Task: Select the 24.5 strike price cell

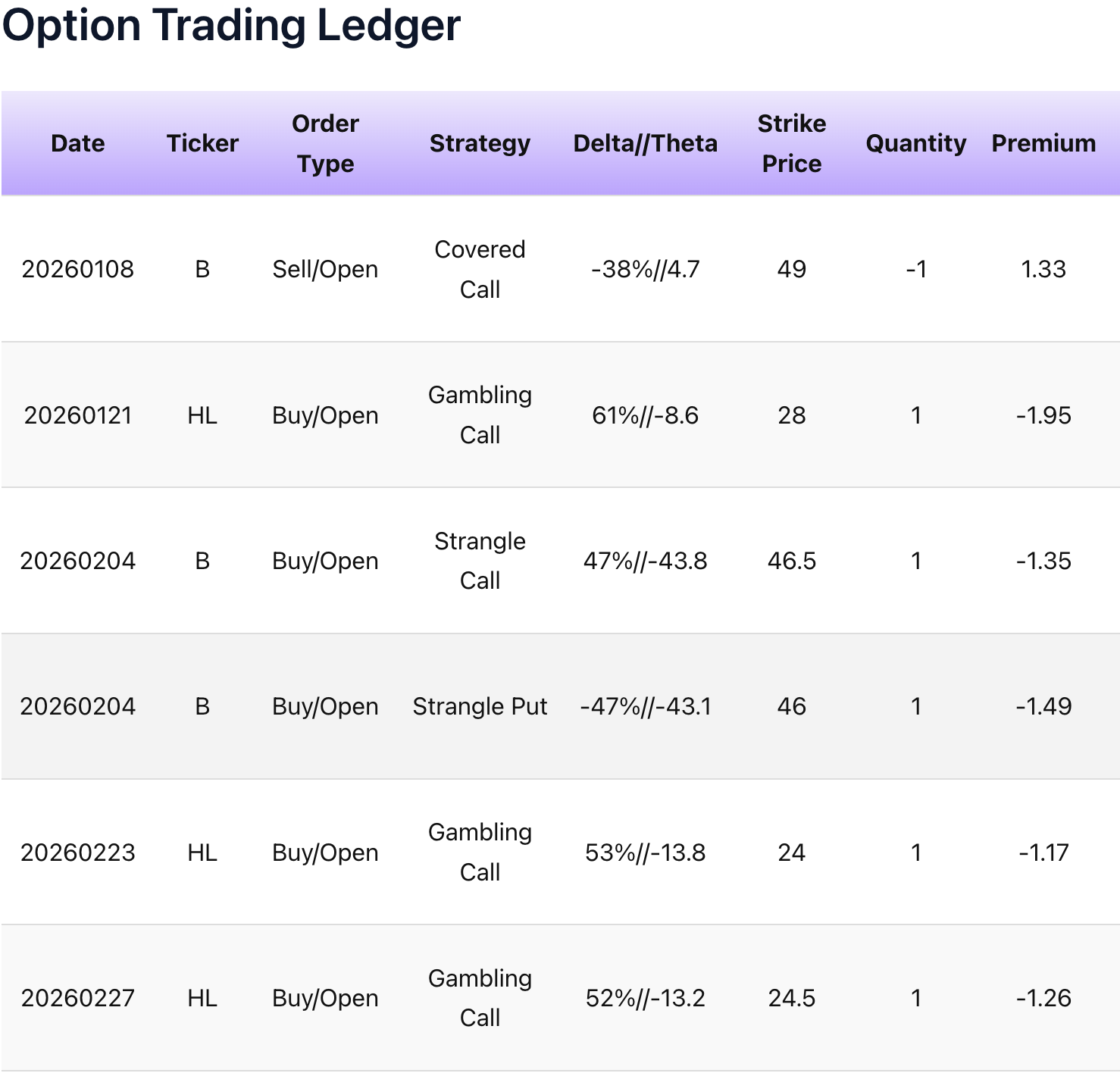Action: (791, 998)
